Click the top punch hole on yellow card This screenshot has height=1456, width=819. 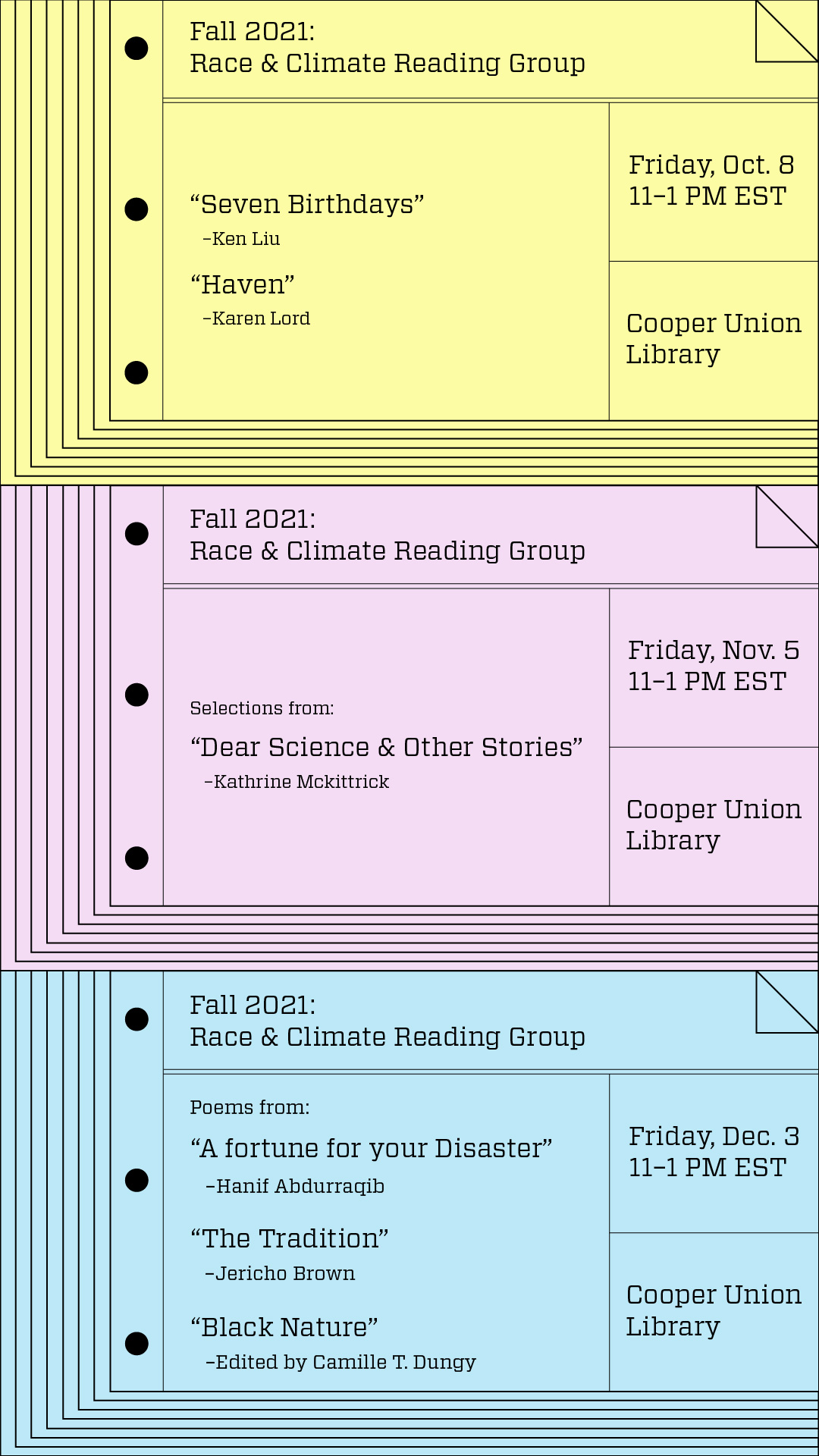click(x=136, y=48)
